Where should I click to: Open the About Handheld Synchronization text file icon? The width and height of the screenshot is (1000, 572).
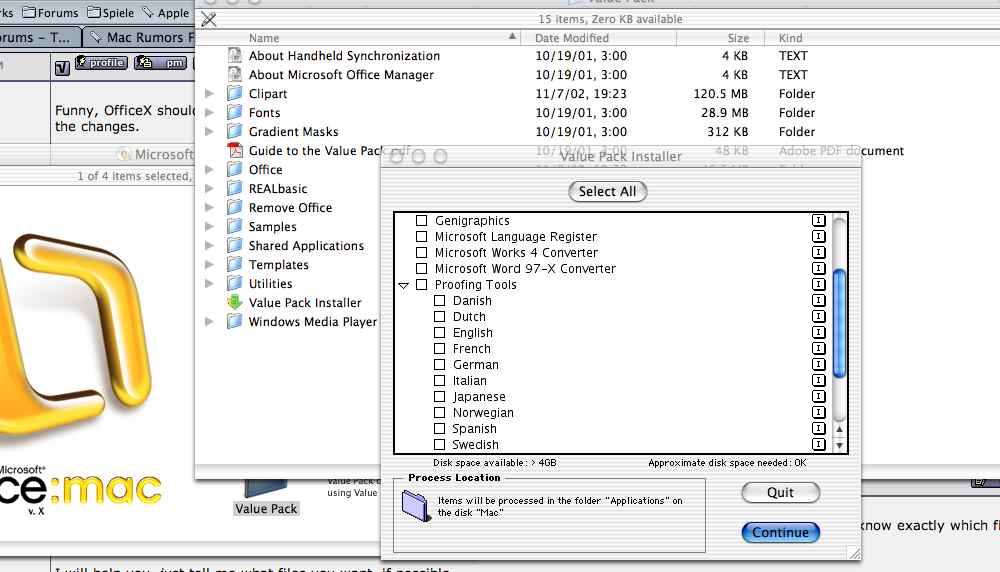click(235, 55)
